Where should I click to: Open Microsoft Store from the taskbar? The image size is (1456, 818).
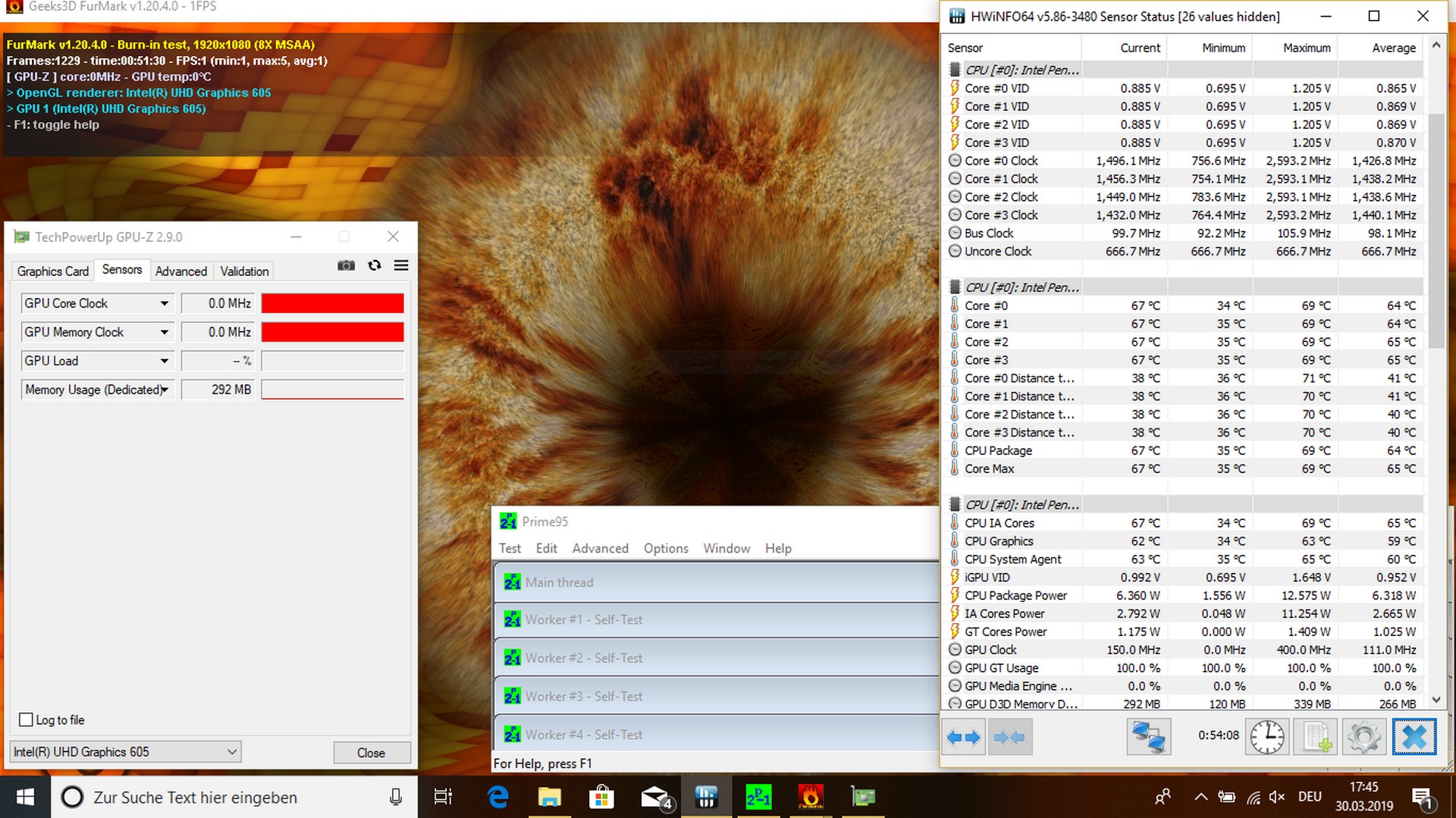click(601, 797)
